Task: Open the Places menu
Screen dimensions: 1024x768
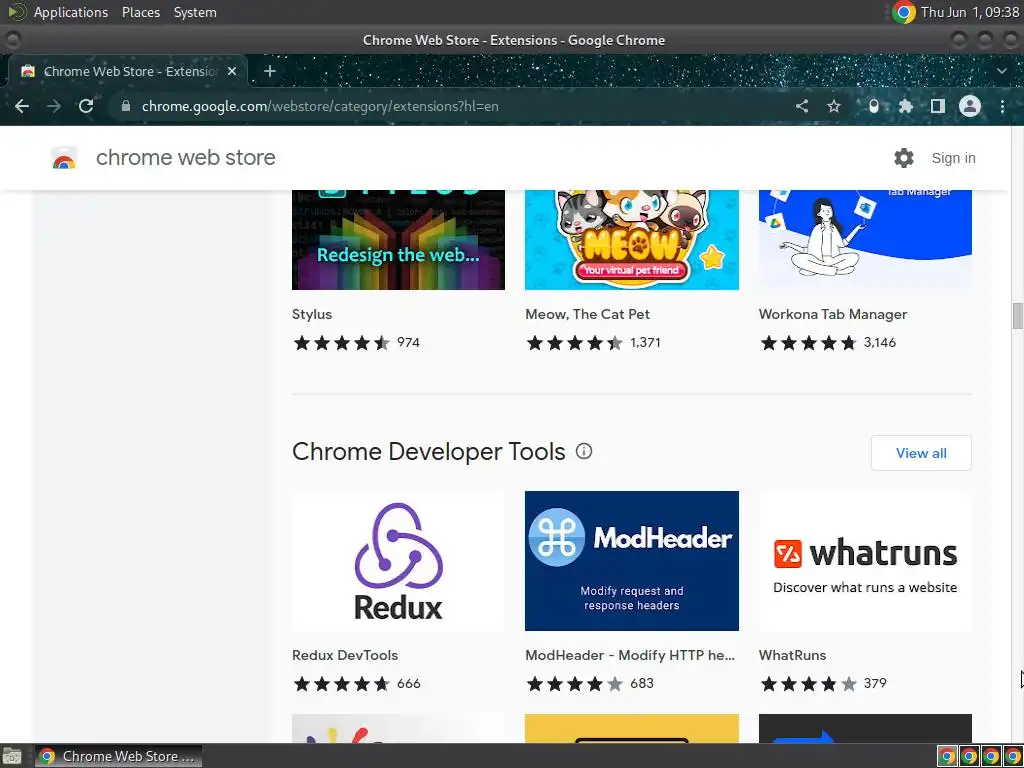Action: click(x=140, y=12)
